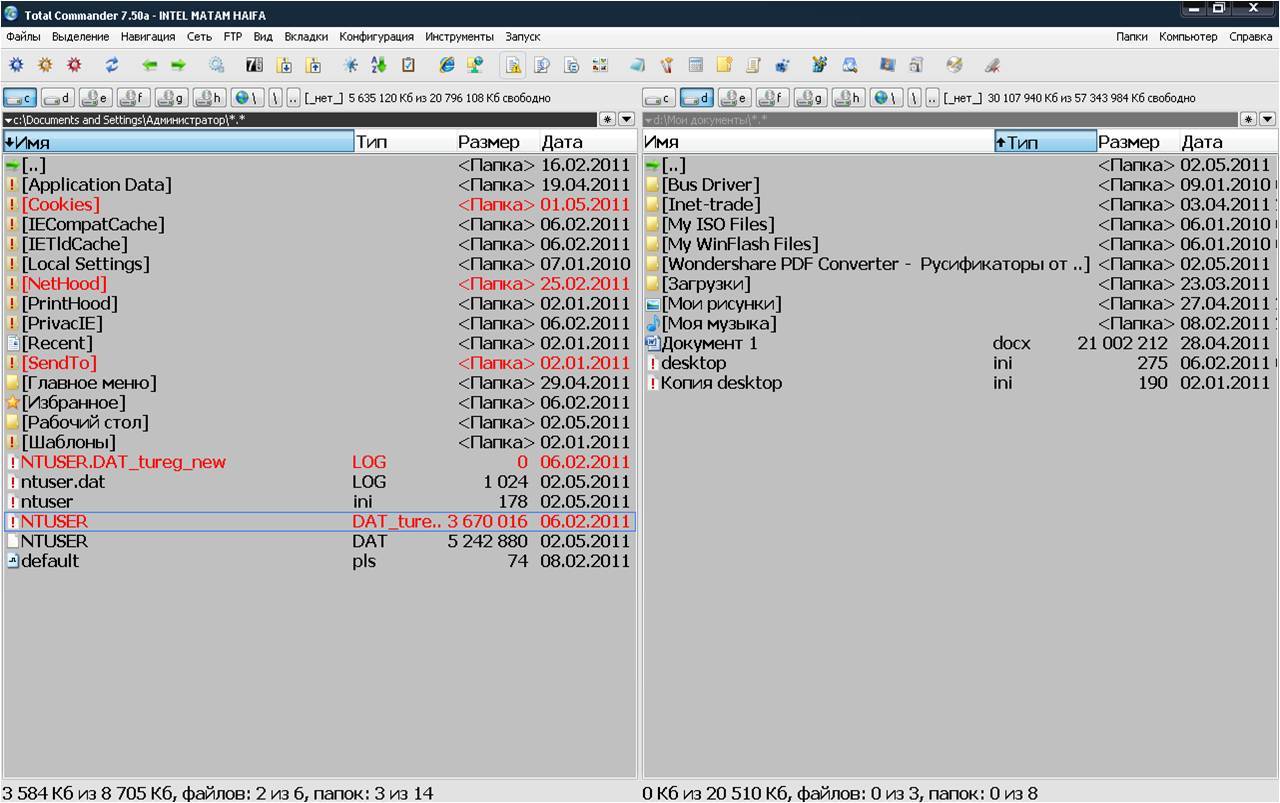
Task: Open the Навигация menu
Action: coord(148,37)
